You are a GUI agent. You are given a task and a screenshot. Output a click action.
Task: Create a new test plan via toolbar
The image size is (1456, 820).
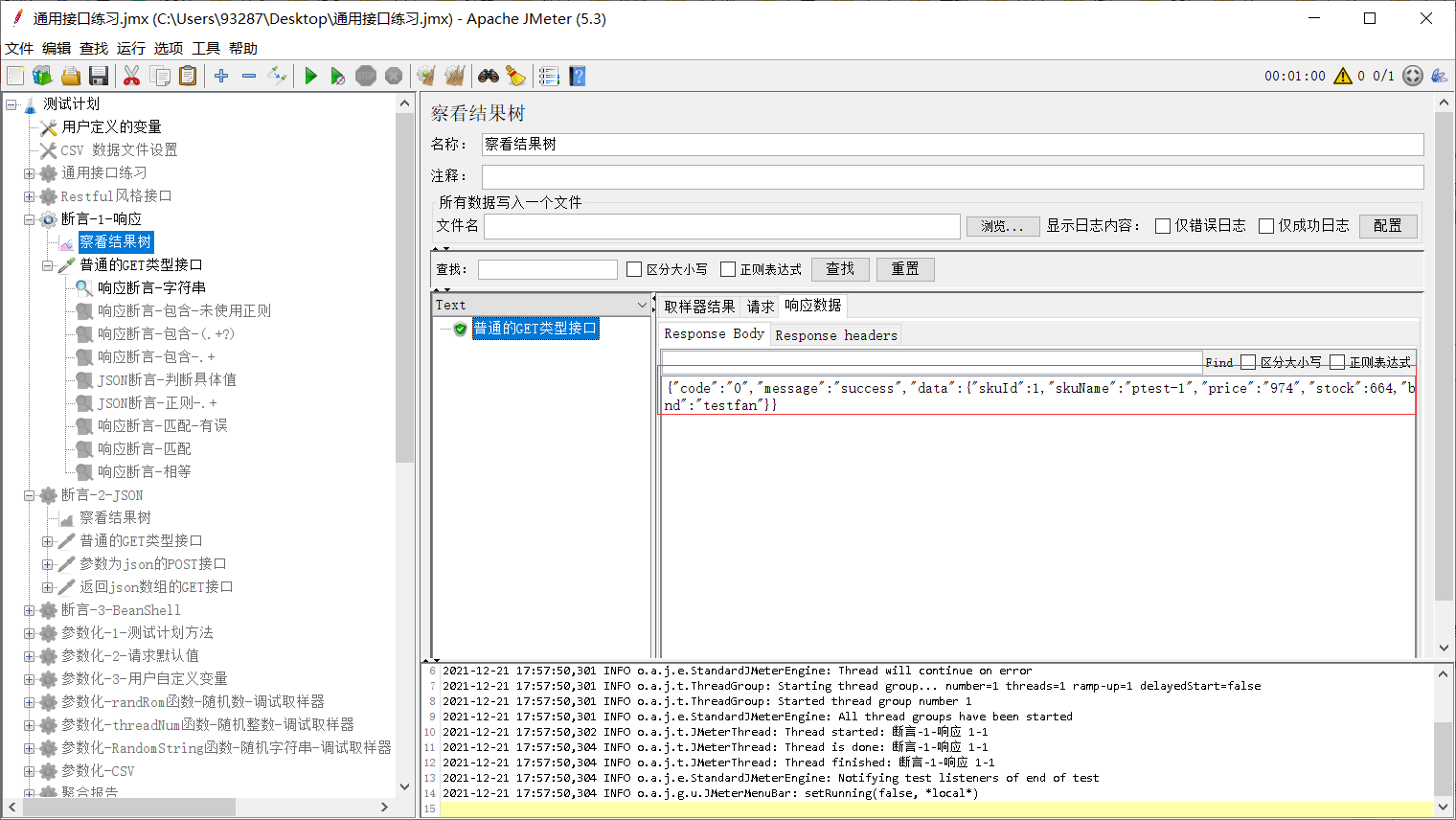[15, 76]
